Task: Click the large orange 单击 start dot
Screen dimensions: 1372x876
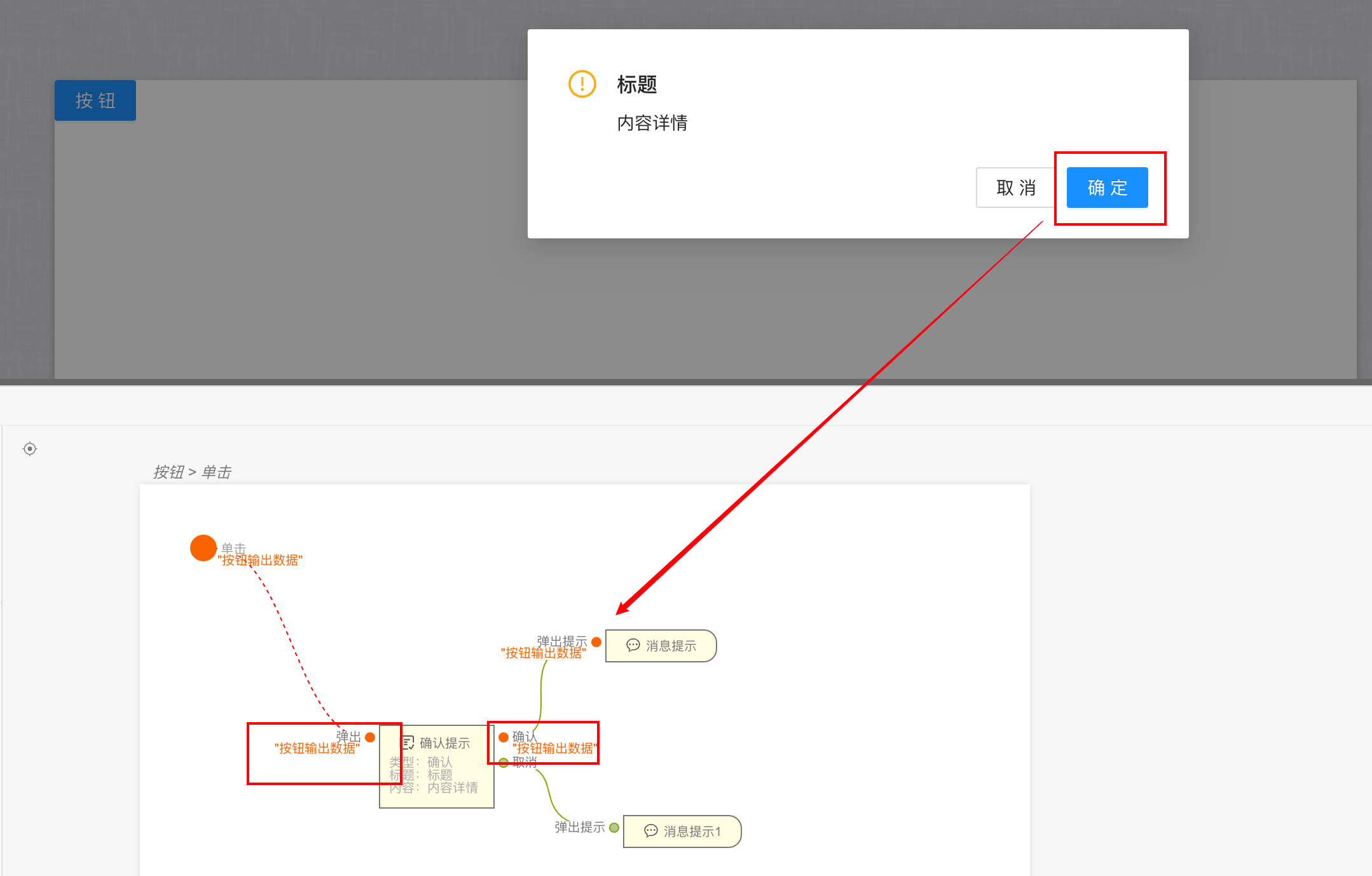Action: click(203, 548)
